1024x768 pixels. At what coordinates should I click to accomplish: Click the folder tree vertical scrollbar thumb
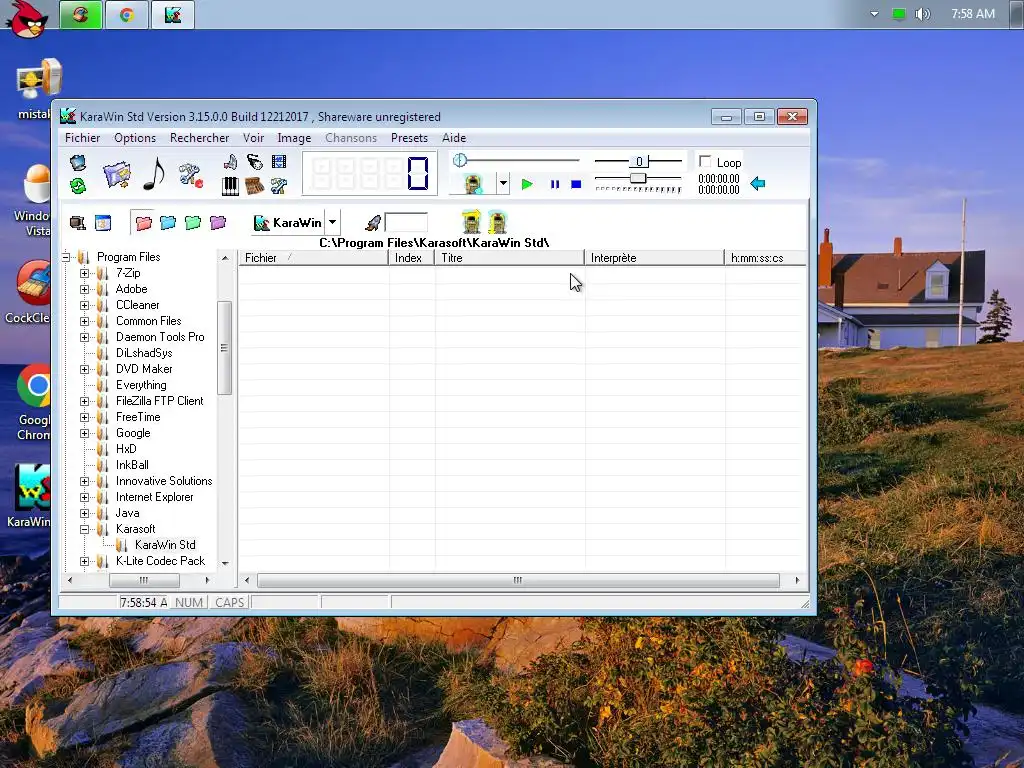tap(225, 348)
